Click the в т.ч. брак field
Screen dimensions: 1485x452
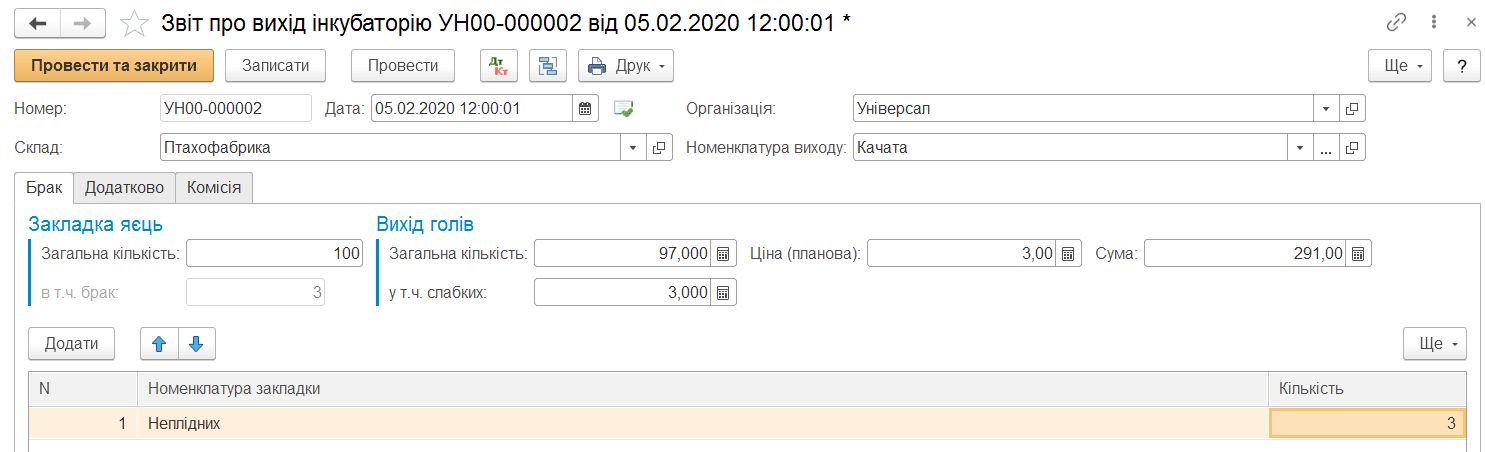256,292
